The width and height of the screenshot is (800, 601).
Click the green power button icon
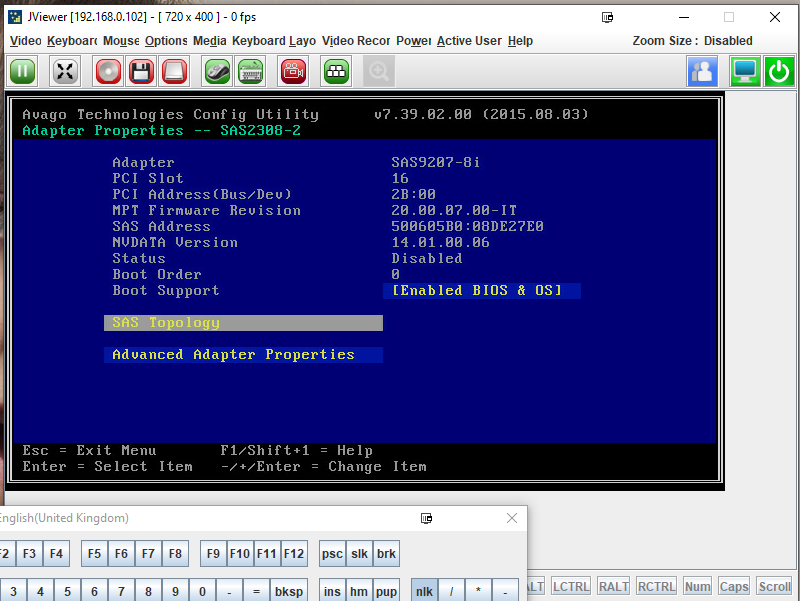[779, 71]
